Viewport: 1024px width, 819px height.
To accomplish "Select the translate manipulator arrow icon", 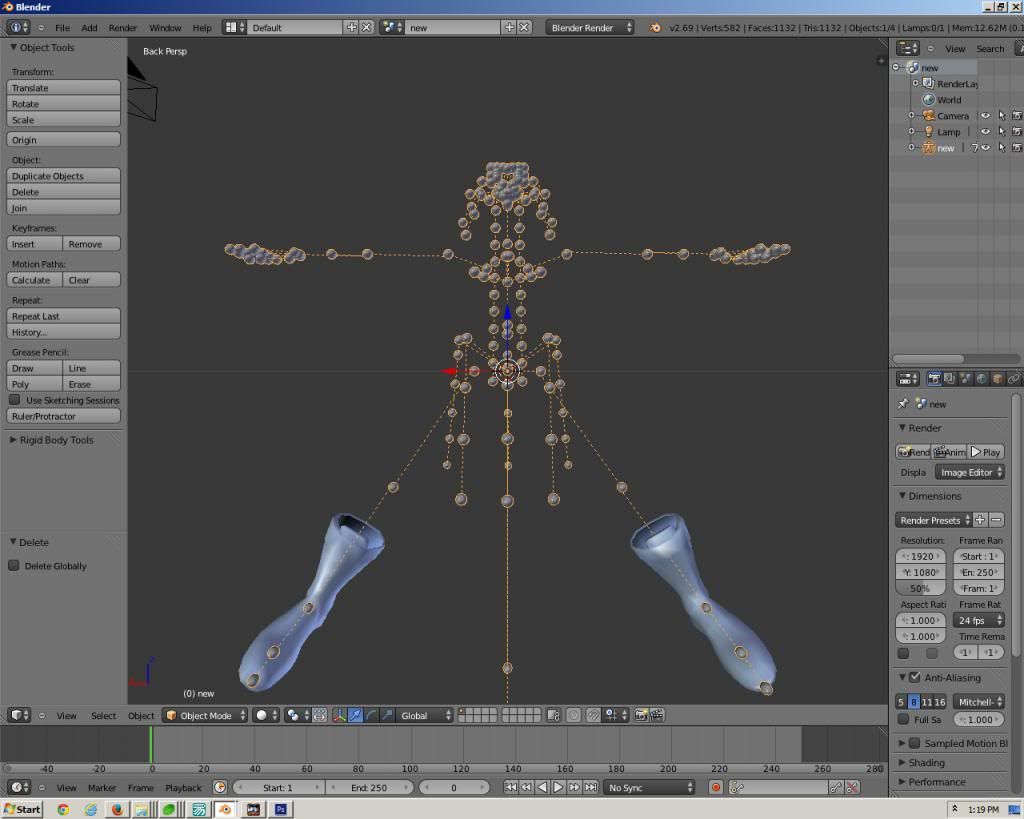I will click(x=355, y=715).
